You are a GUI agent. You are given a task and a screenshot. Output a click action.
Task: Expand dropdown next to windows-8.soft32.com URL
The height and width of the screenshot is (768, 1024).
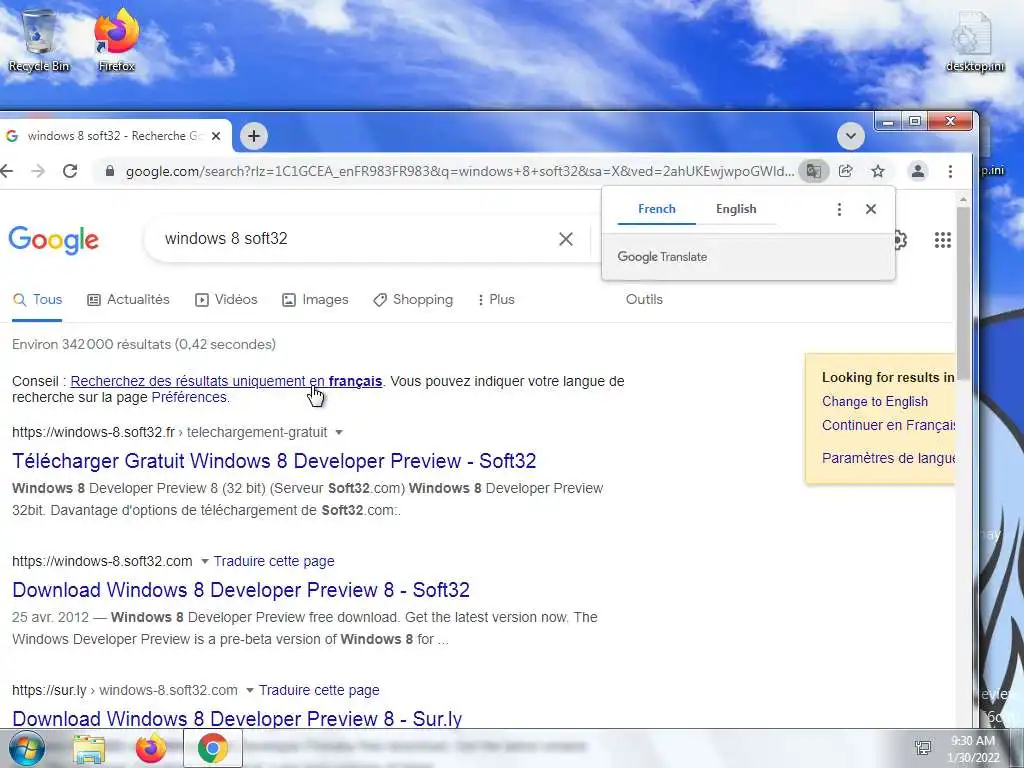(x=204, y=562)
